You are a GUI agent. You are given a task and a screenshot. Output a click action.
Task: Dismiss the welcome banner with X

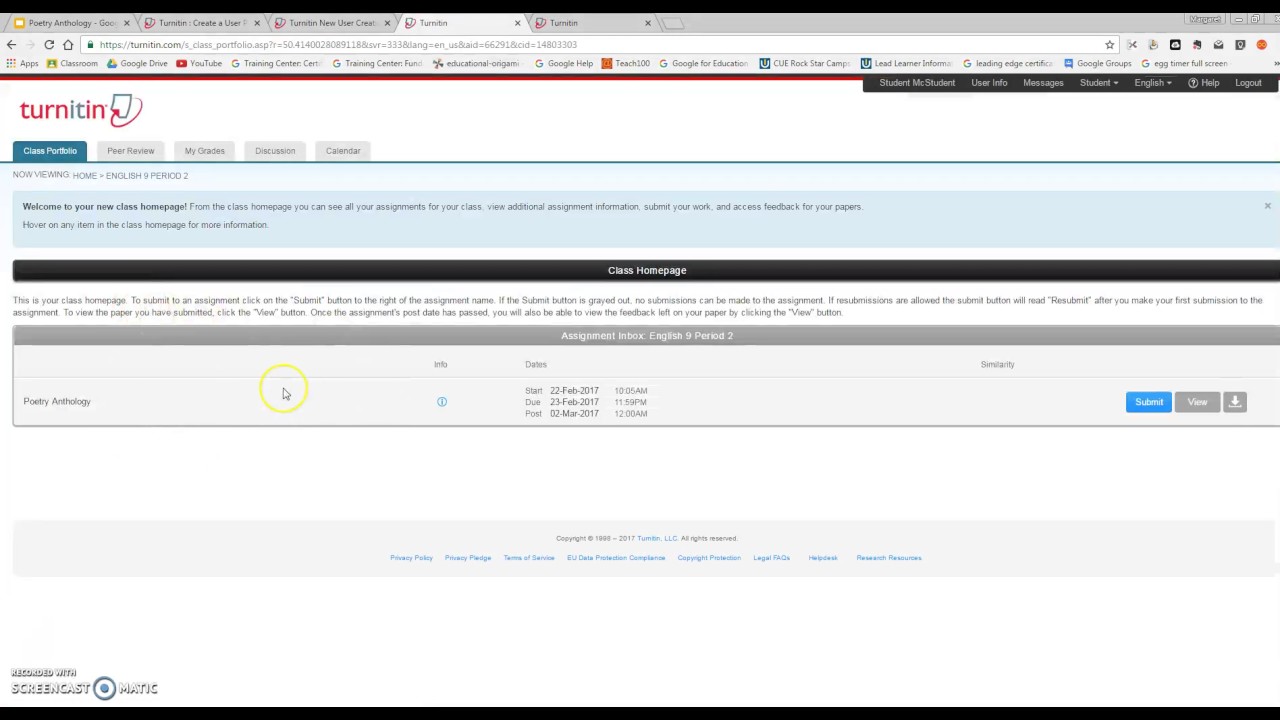point(1267,206)
